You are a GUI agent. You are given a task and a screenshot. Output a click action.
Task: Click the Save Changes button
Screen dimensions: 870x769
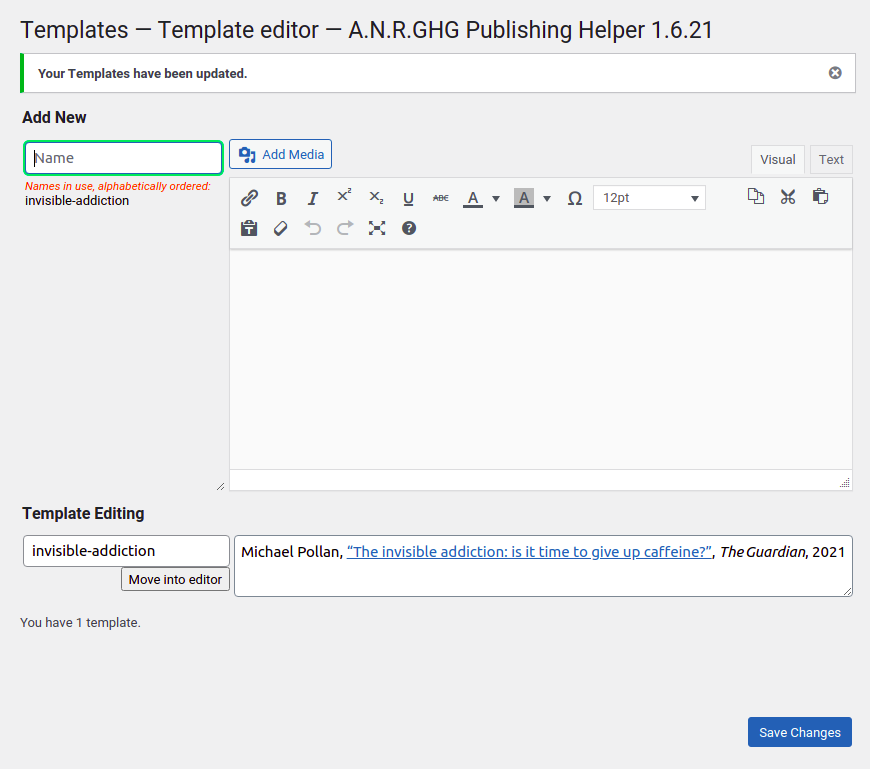click(x=800, y=732)
